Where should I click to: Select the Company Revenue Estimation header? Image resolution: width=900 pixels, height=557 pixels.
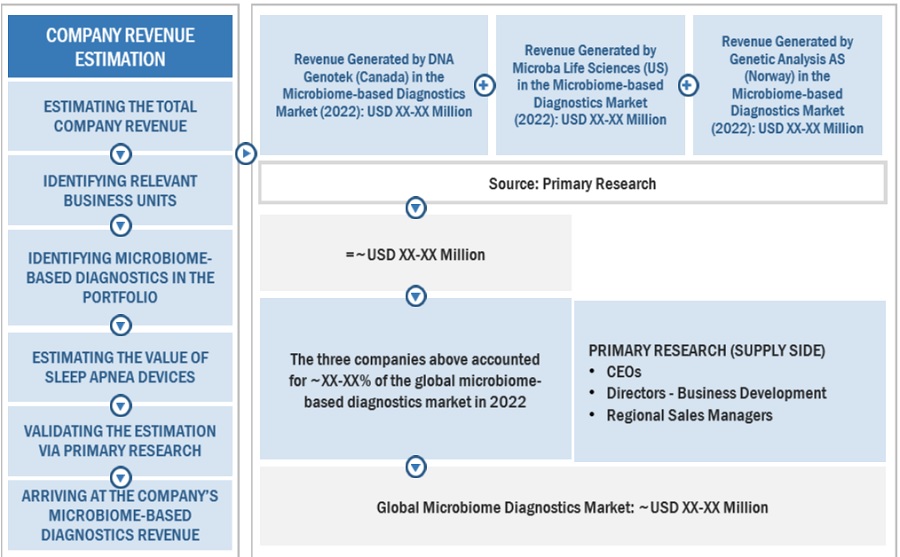120,47
